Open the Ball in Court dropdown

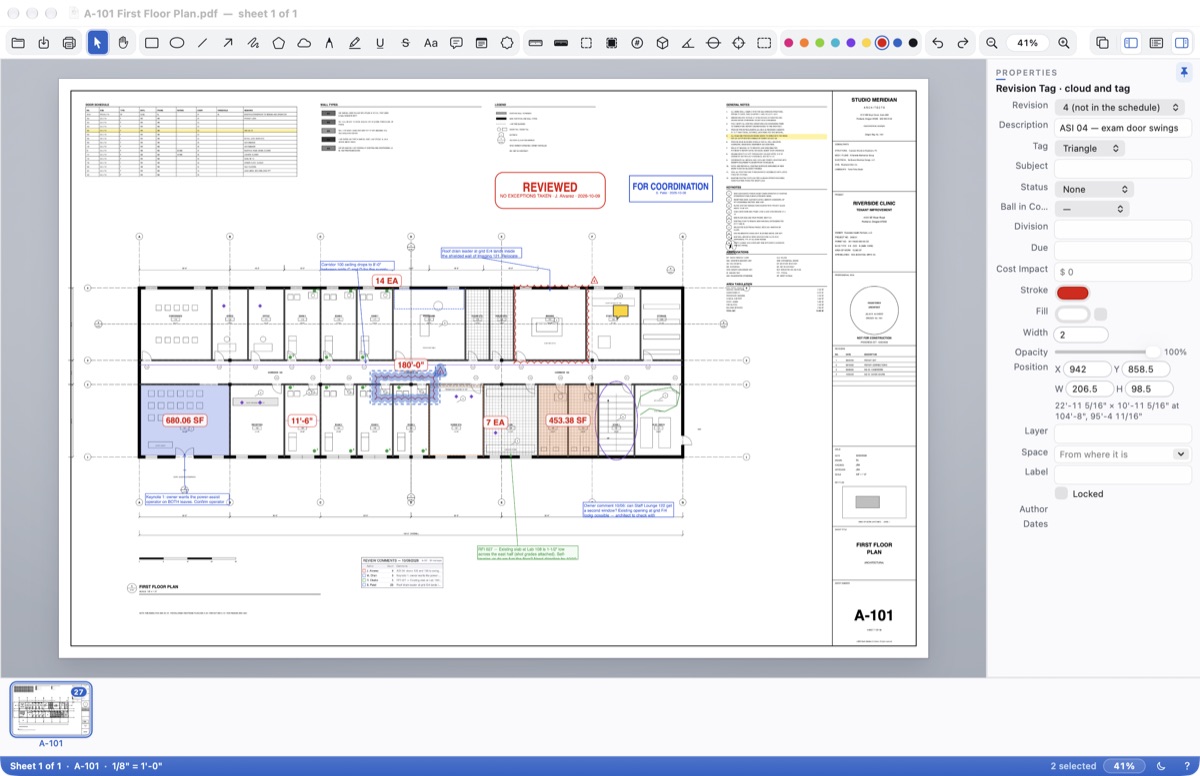coord(1092,209)
